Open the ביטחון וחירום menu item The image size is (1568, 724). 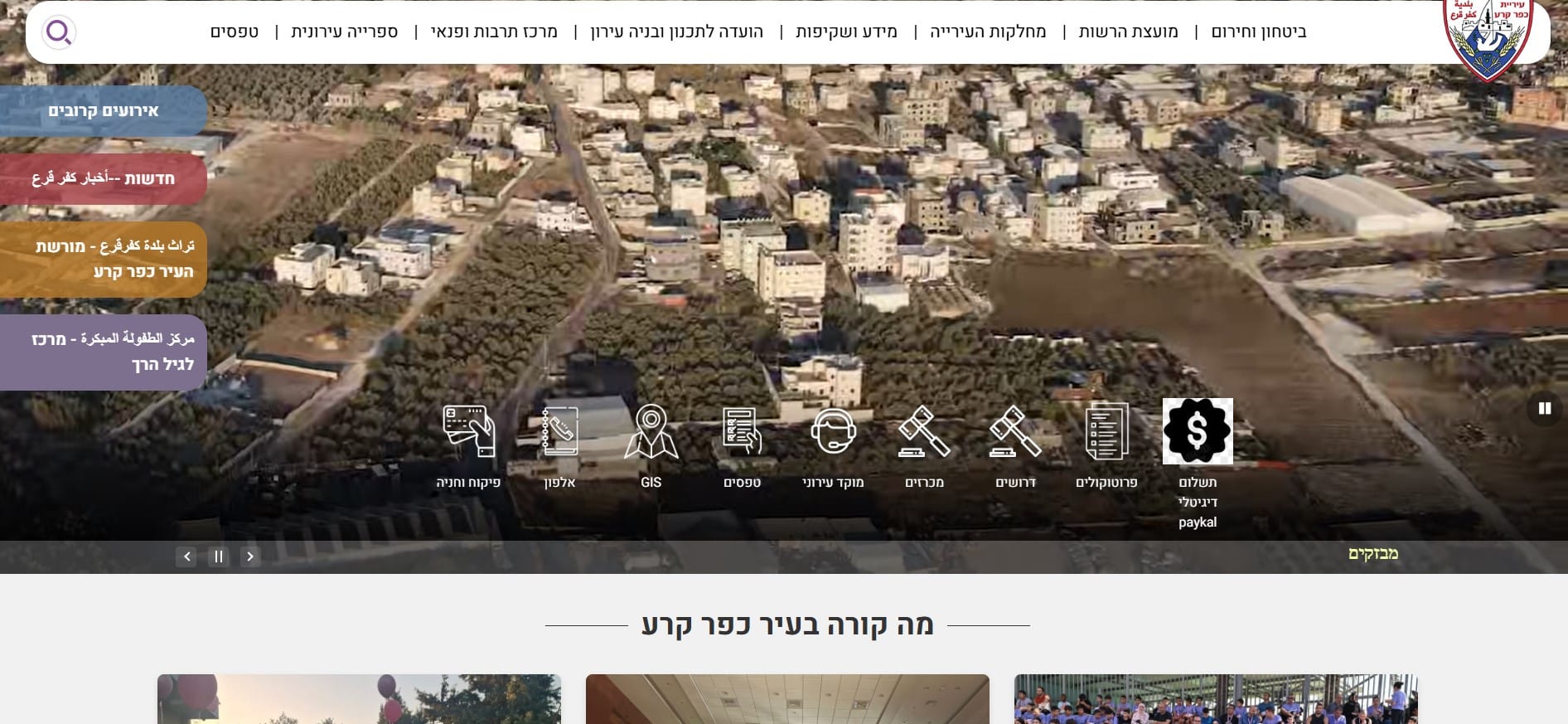click(1258, 32)
